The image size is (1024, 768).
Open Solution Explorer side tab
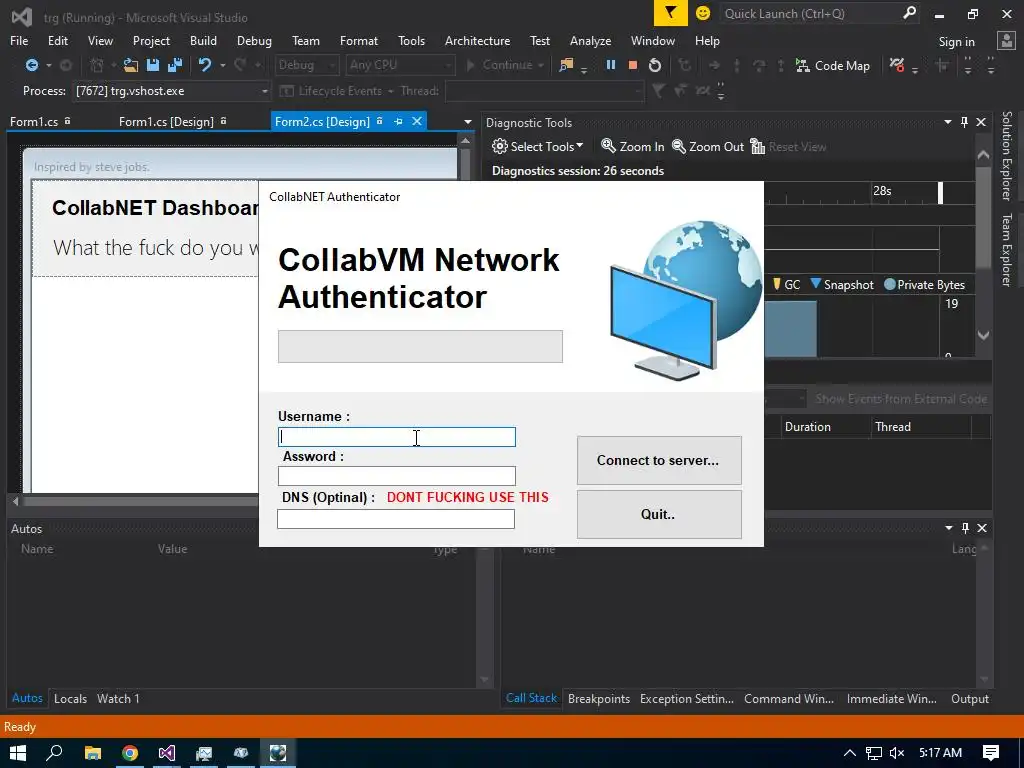[x=1007, y=155]
